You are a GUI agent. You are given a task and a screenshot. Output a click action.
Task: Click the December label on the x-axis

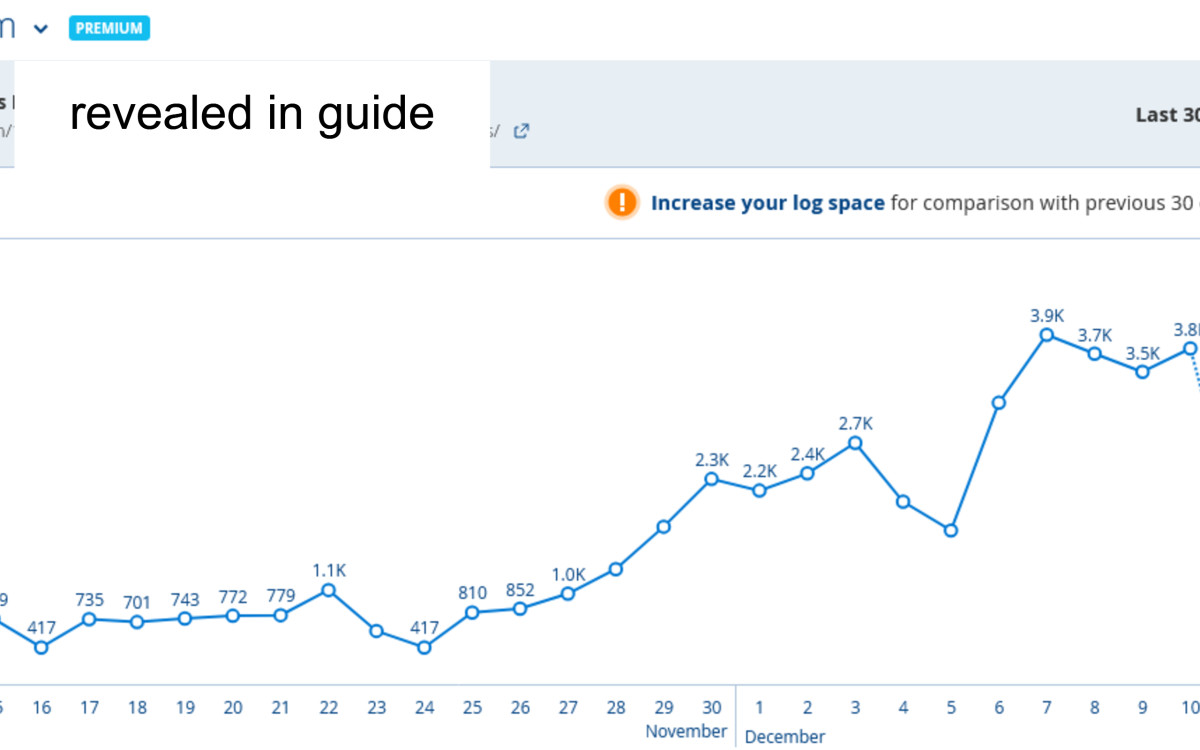[786, 735]
